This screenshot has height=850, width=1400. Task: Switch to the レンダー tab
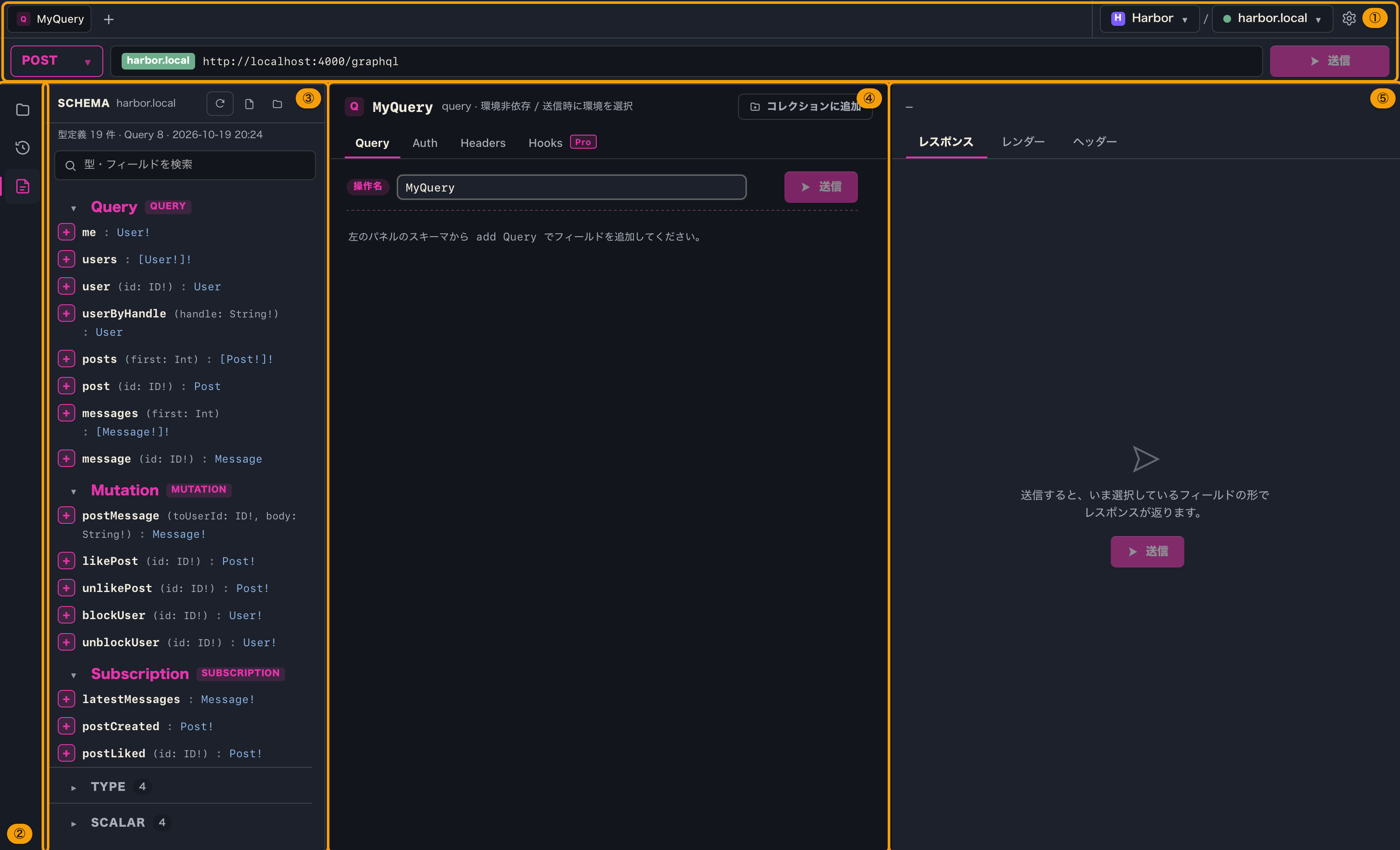(x=1023, y=141)
